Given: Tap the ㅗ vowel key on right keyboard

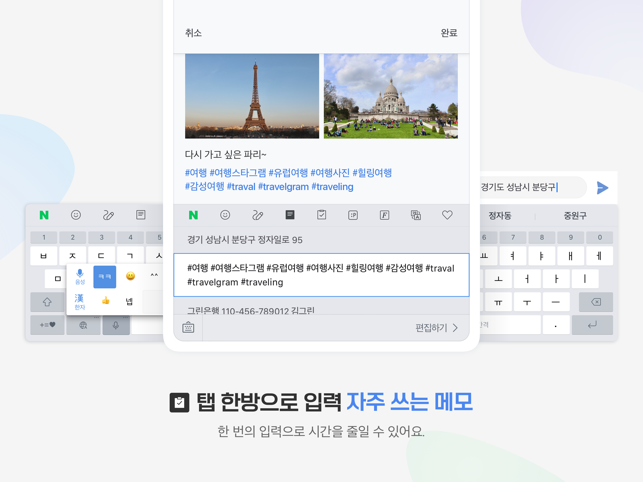Looking at the screenshot, I should point(499,279).
